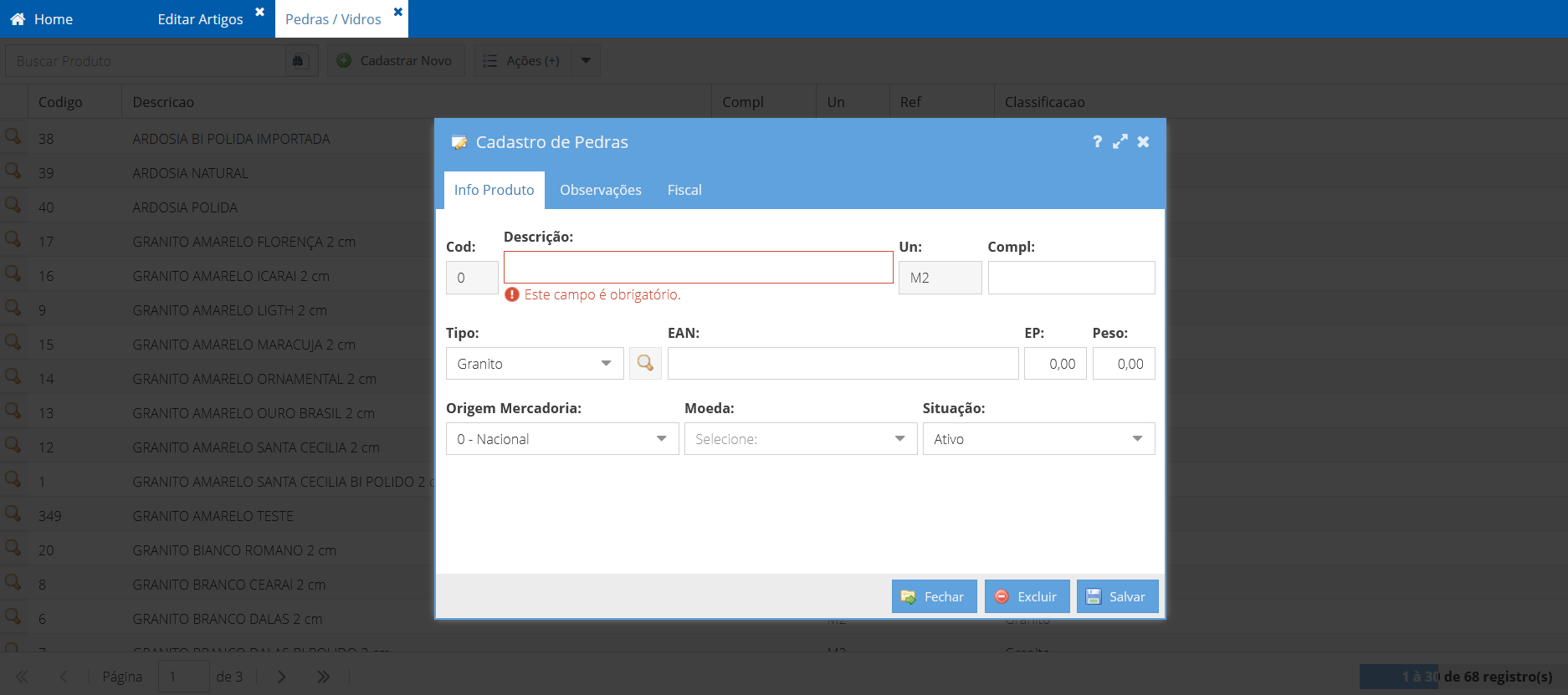The image size is (1568, 695).
Task: Open the magnifier for row ARDOSIA BI POLIDA IMPORTADA
Action: 13,135
